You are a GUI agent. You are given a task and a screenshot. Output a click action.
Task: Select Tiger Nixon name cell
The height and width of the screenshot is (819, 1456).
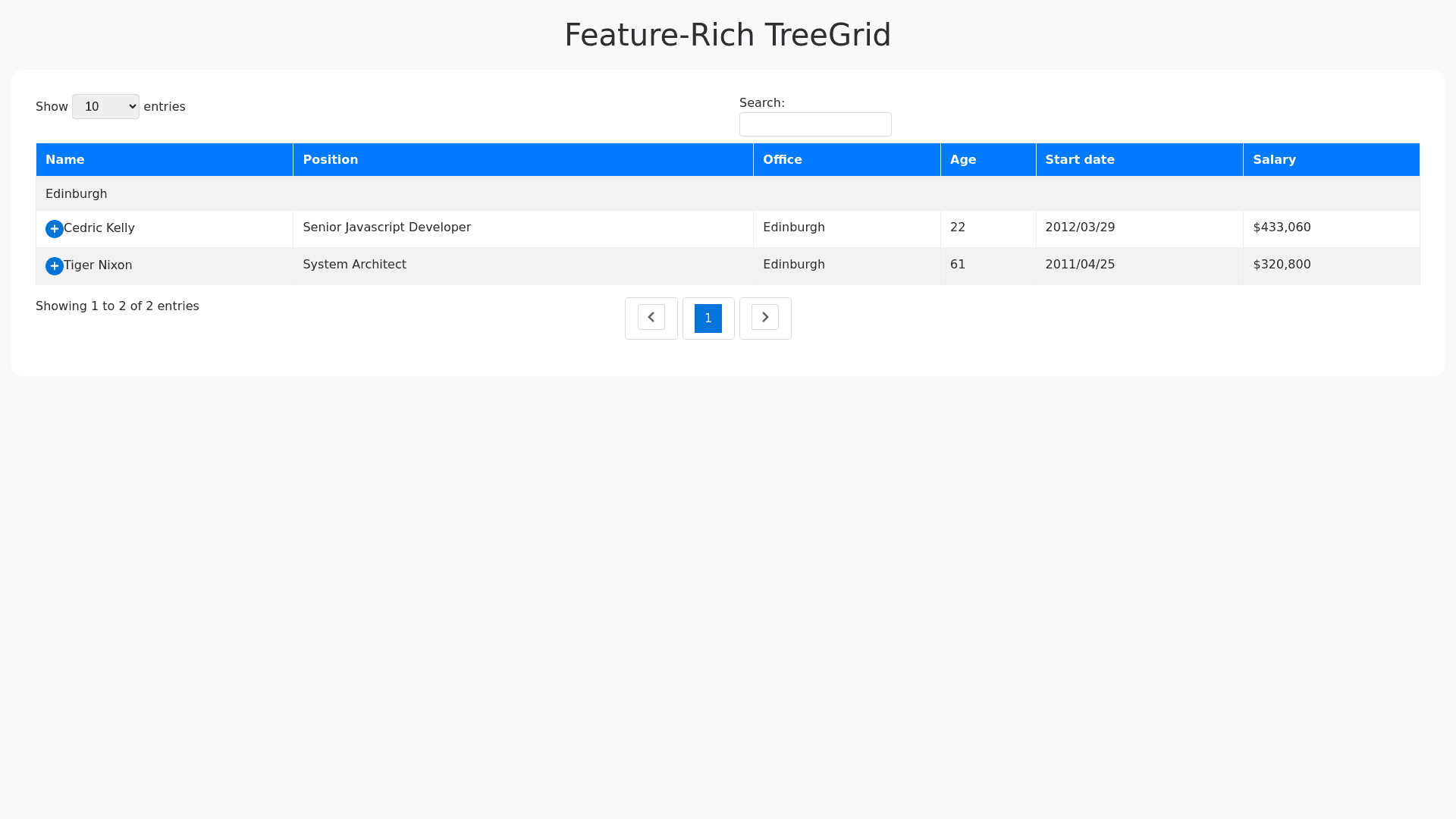[98, 265]
